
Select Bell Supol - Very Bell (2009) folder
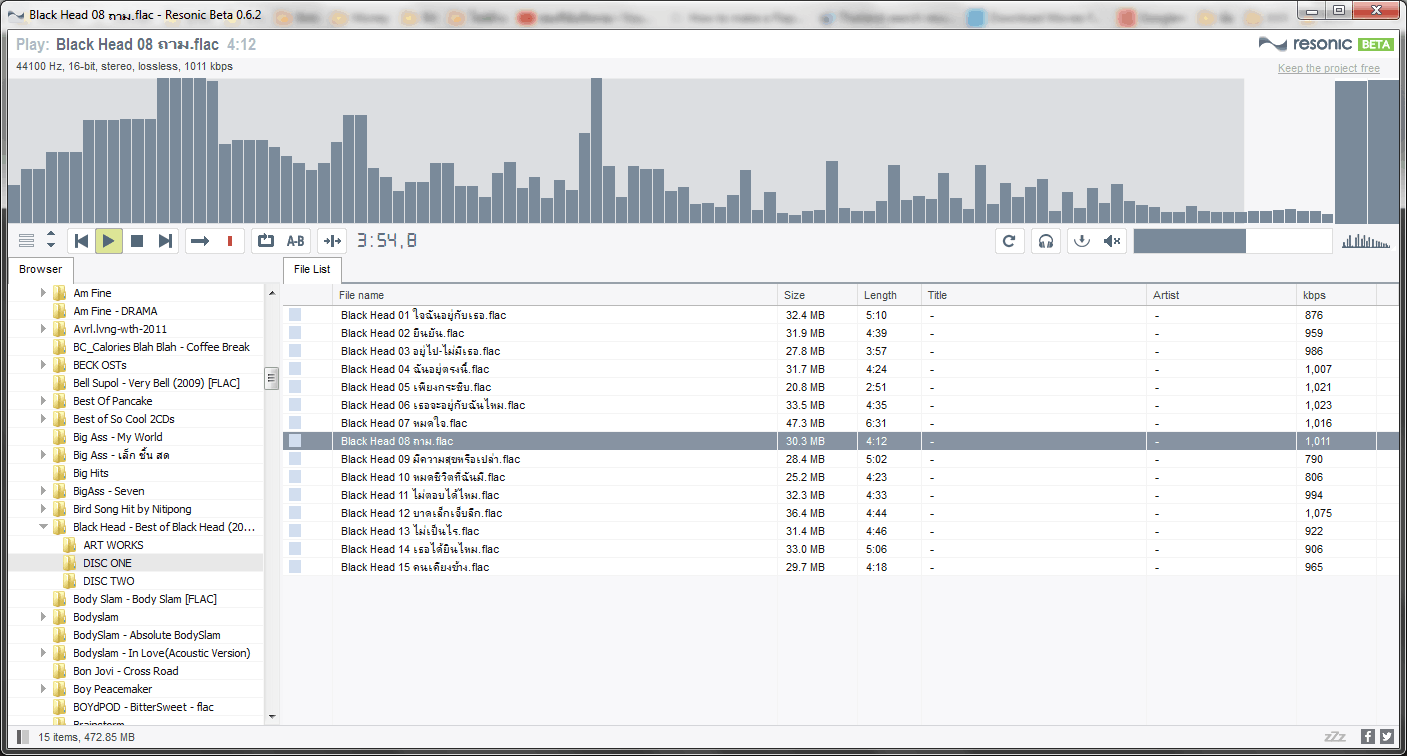click(x=156, y=383)
